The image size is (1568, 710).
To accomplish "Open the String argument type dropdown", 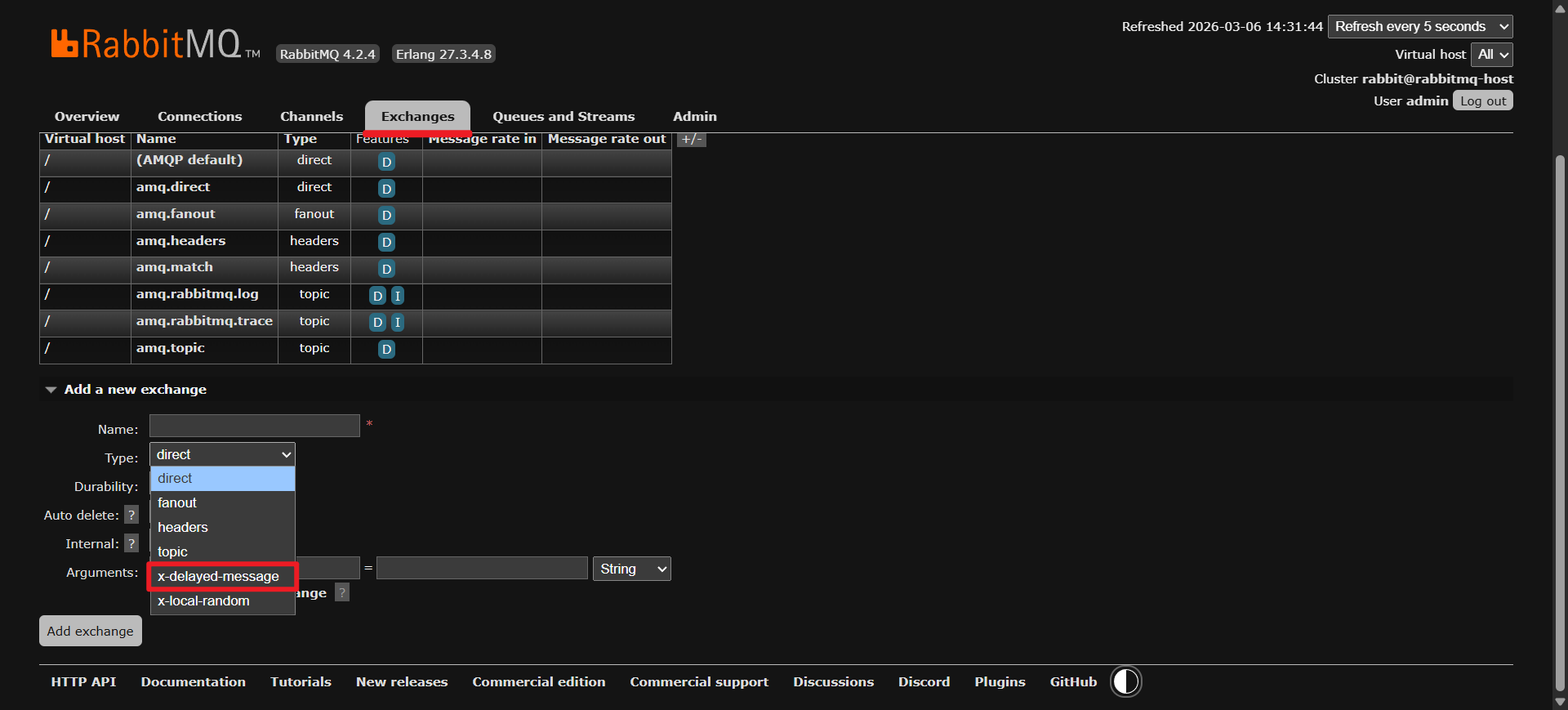I will [x=631, y=569].
